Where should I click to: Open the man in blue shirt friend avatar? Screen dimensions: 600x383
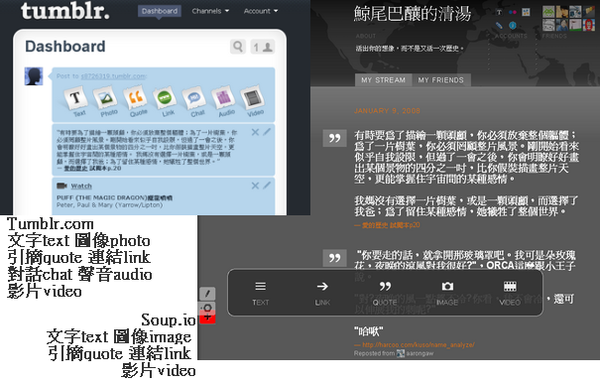(562, 25)
